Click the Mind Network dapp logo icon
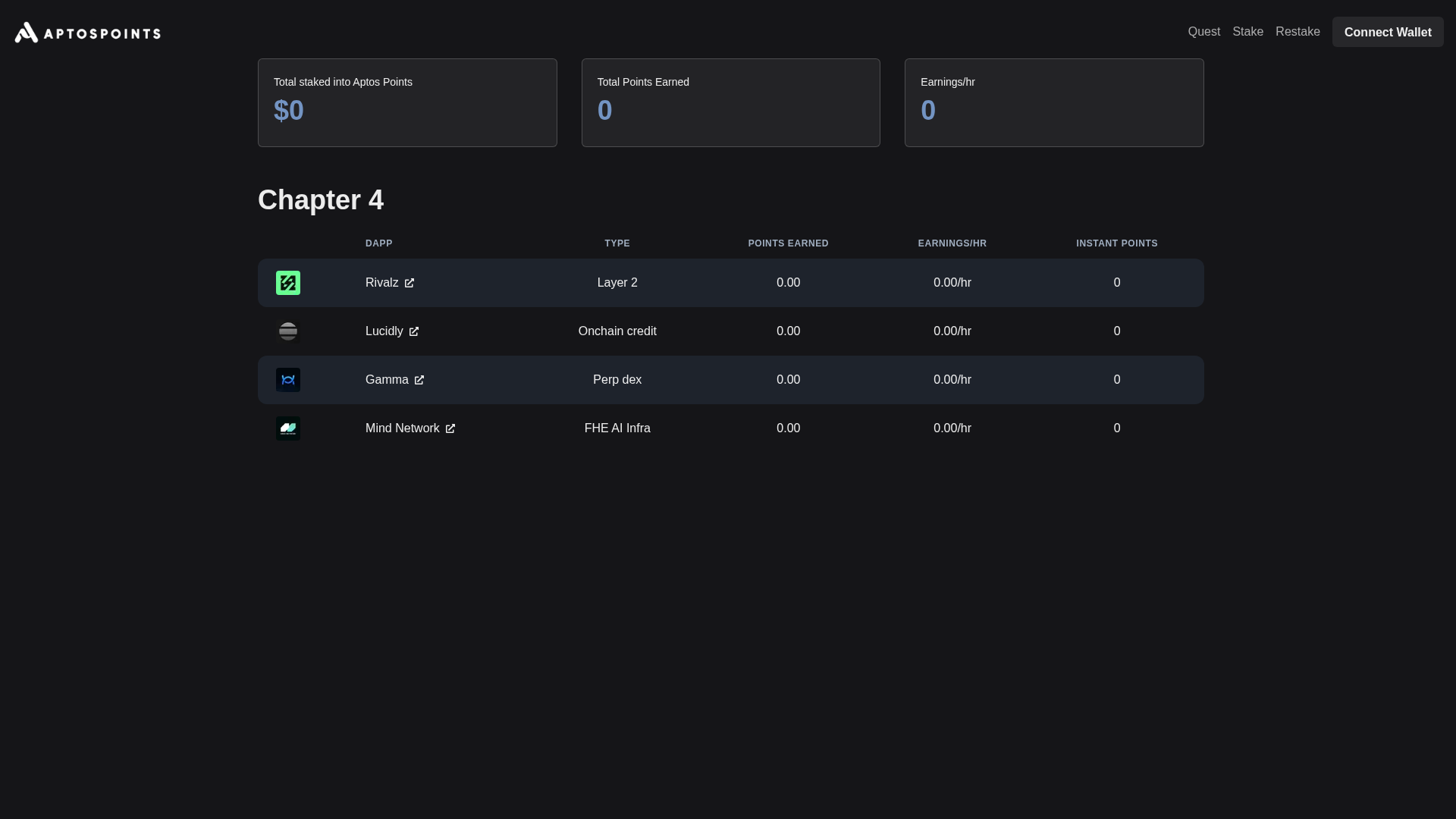 [x=288, y=428]
